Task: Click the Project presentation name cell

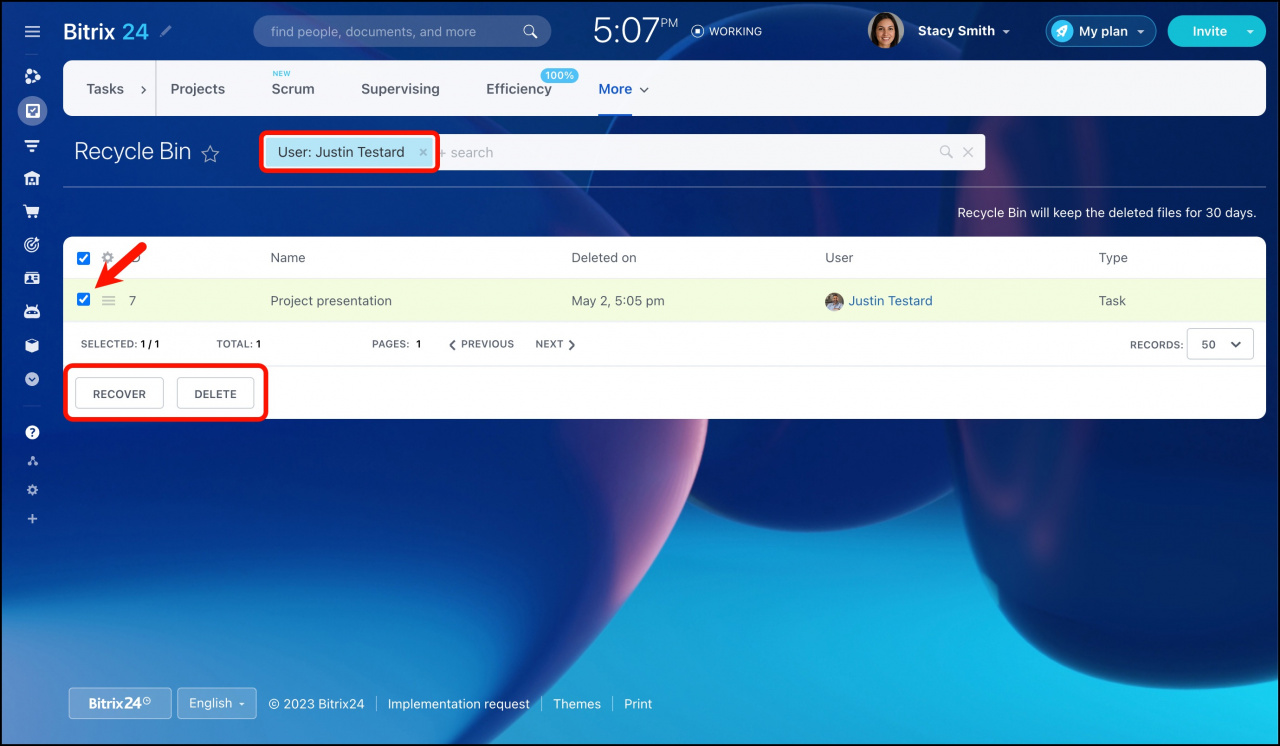Action: pos(331,301)
